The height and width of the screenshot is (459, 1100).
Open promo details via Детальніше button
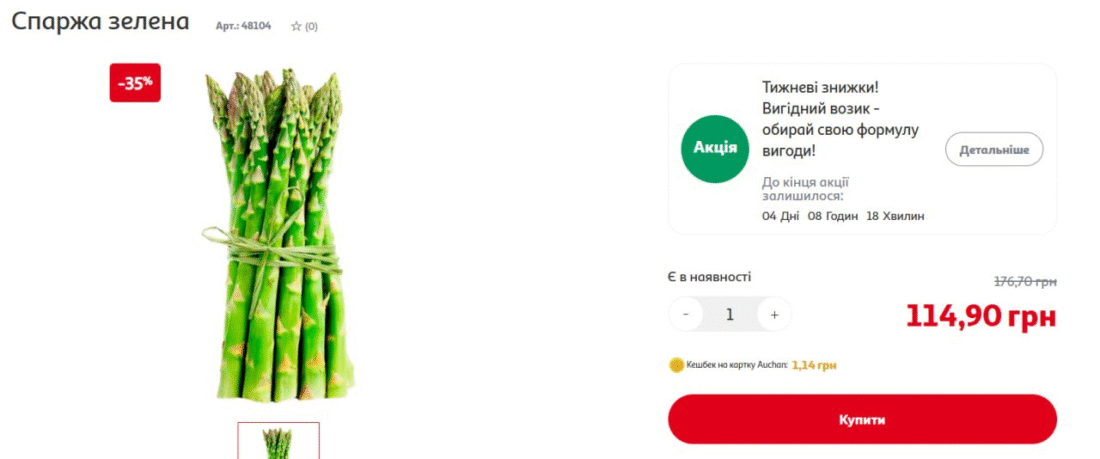pyautogui.click(x=994, y=149)
